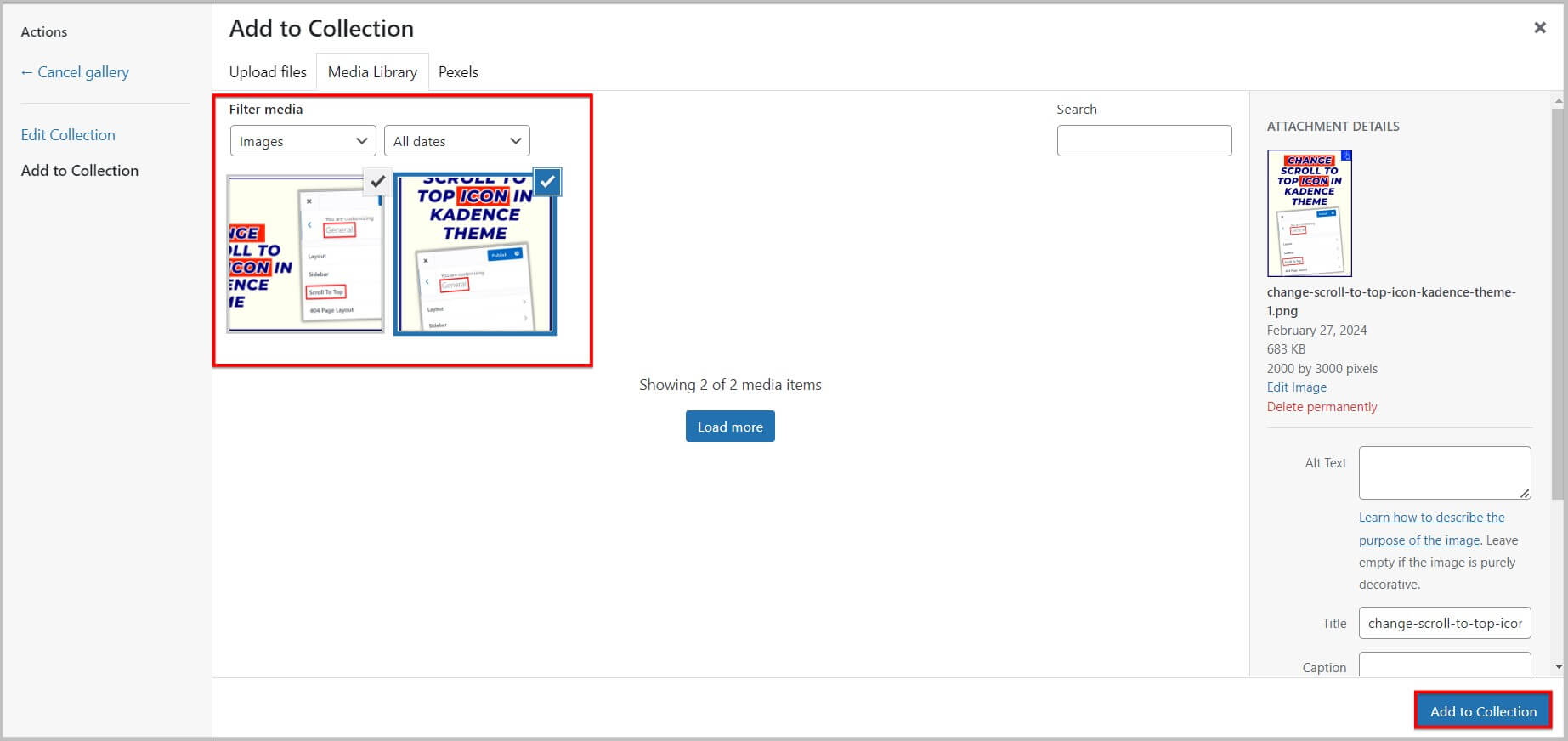Image resolution: width=1568 pixels, height=741 pixels.
Task: Focus the Search media input field
Action: point(1144,141)
